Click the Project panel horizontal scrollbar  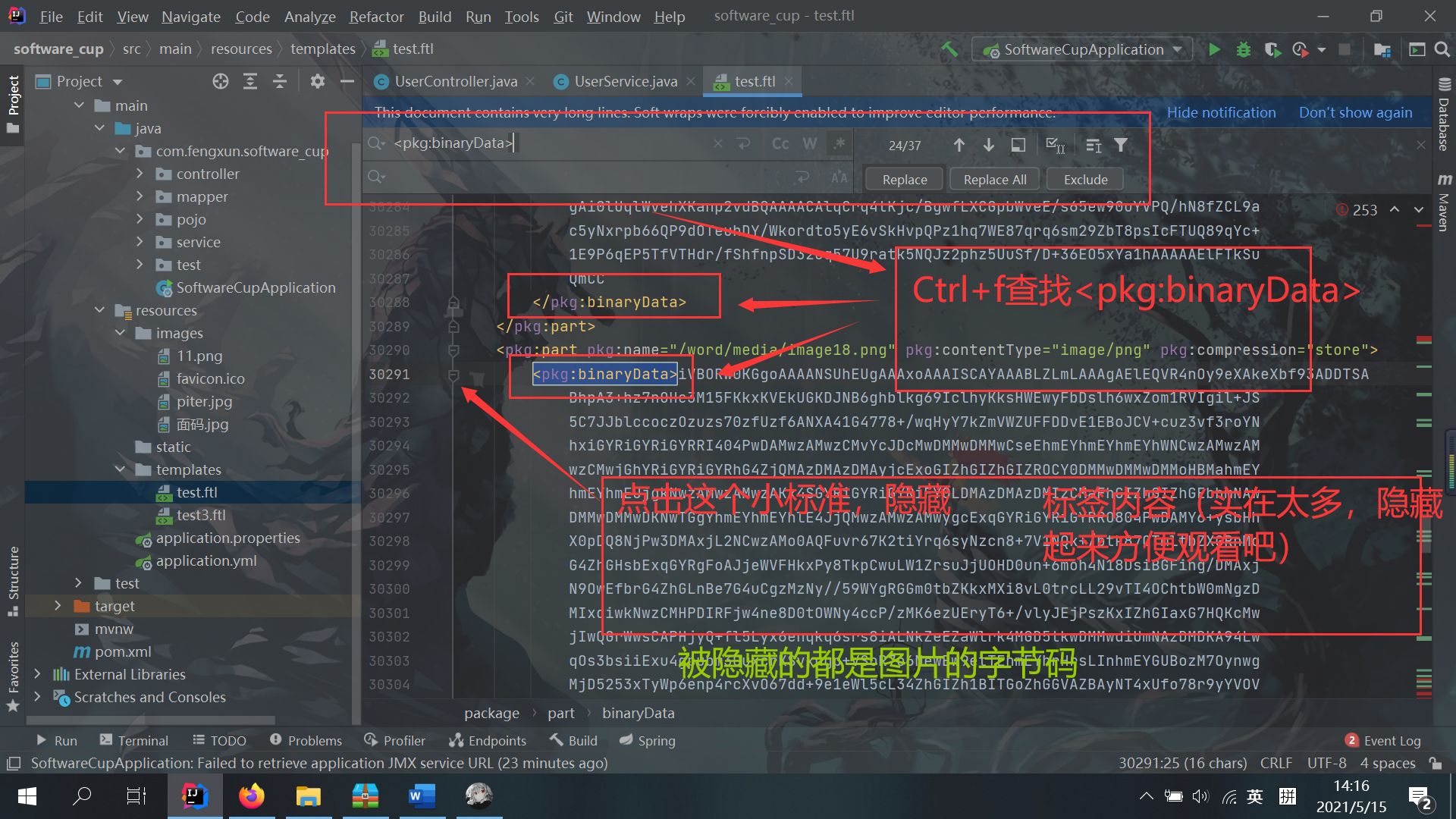(x=152, y=720)
